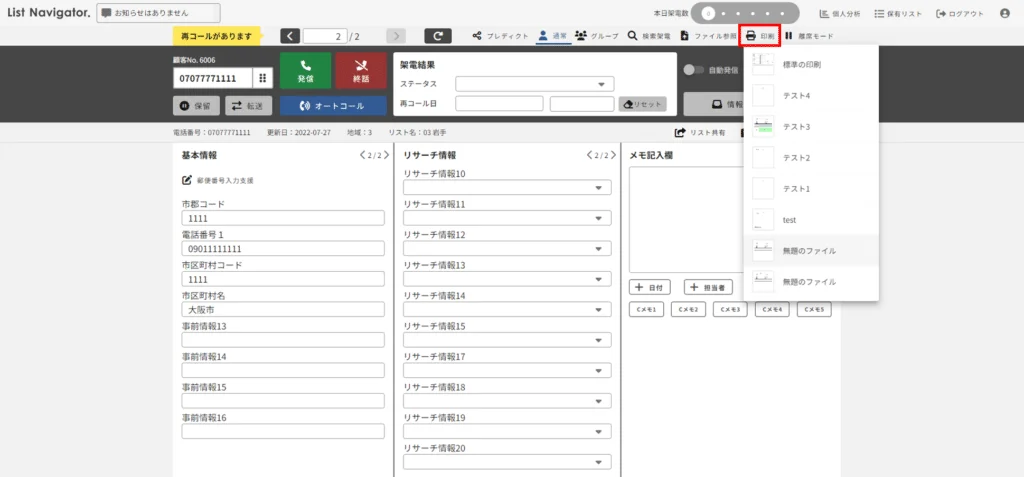Open the dial pad grid icon
Screen dimensions: 1024x477
point(262,78)
